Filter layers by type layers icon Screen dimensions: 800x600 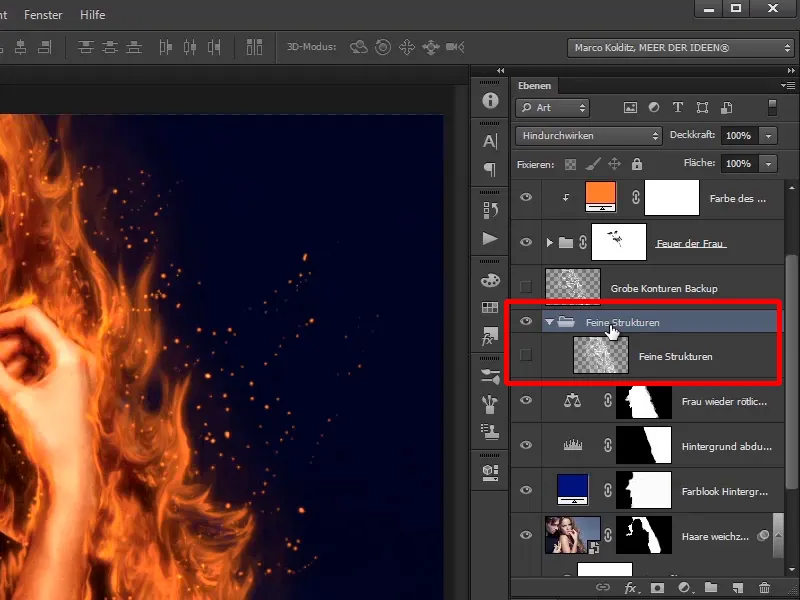click(678, 107)
